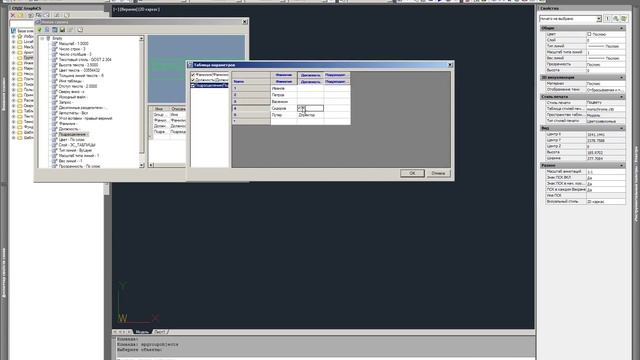Screen dimensions: 640x360
Task: Collapse the Общие section in properties
Action: tap(622, 28)
